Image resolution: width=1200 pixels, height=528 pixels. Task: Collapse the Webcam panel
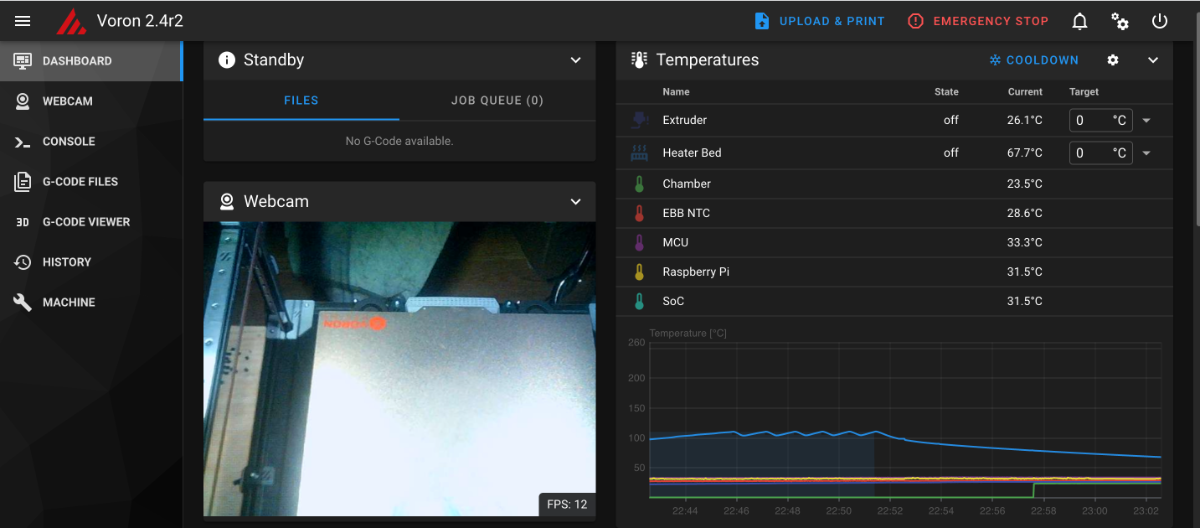[x=576, y=201]
